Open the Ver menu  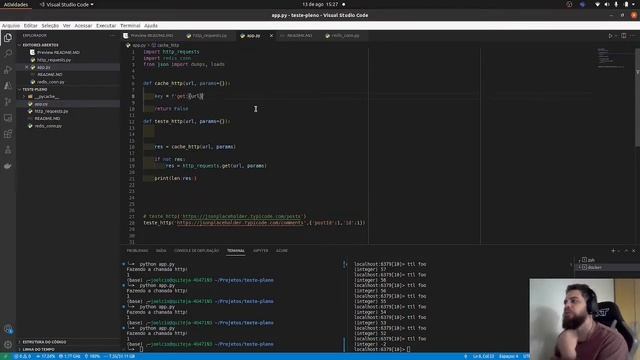67,26
